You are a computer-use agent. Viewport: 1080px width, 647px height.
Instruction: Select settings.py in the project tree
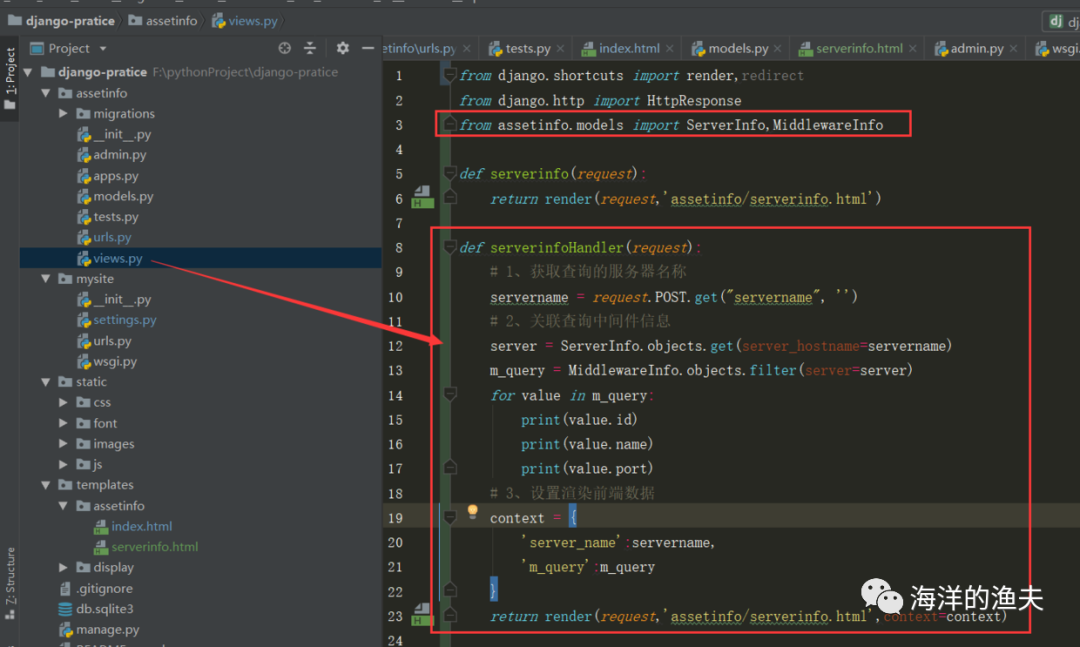click(x=124, y=320)
